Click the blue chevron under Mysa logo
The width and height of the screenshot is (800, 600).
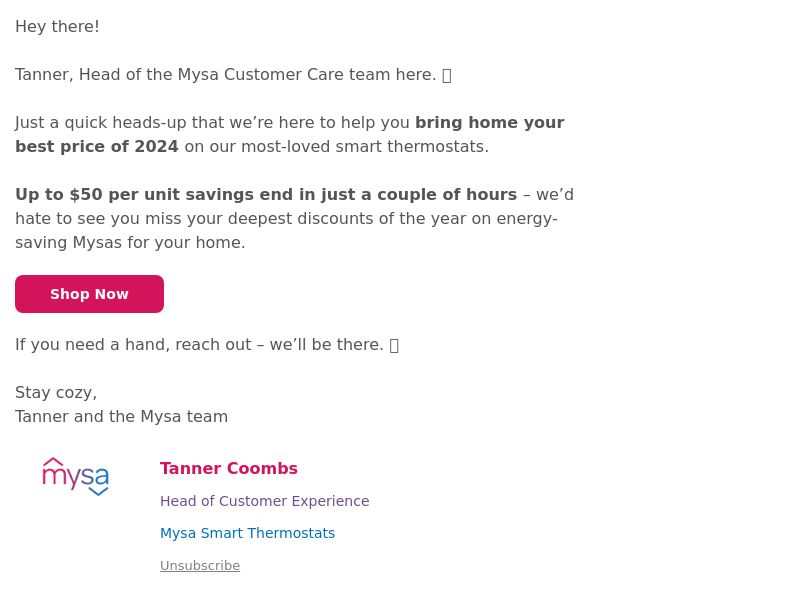[x=98, y=491]
